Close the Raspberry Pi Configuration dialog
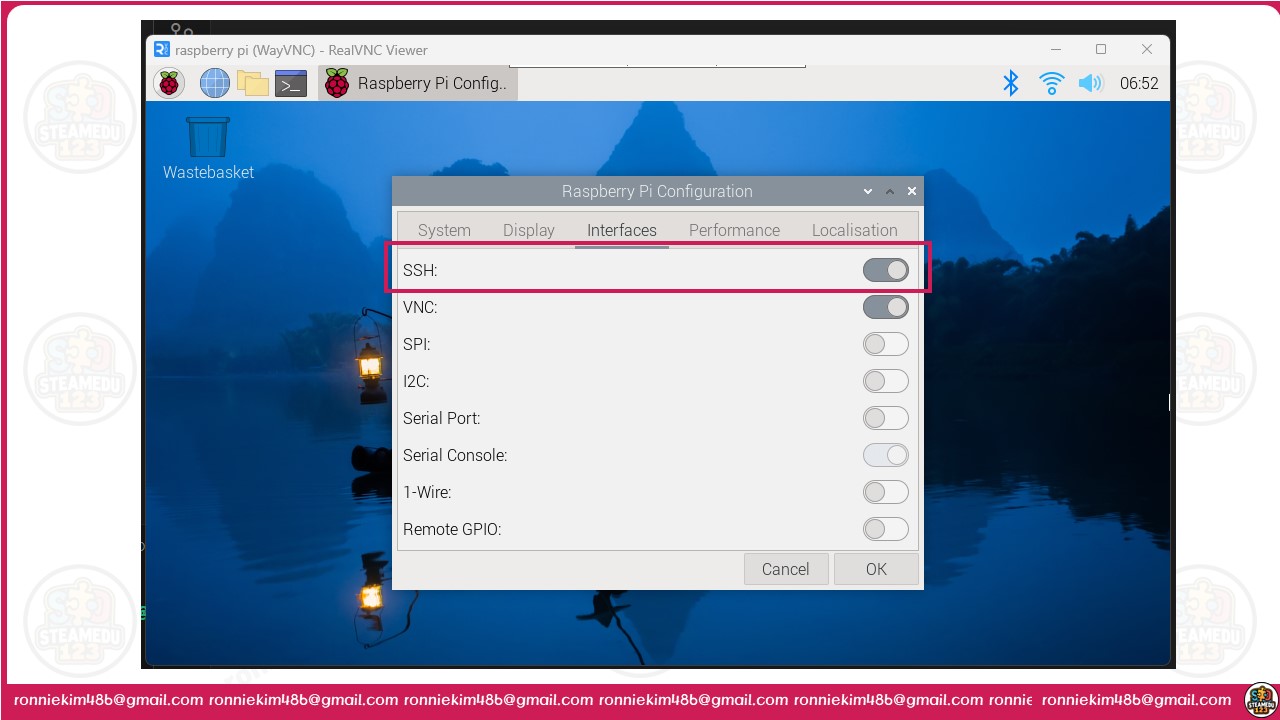This screenshot has width=1280, height=720. 911,191
